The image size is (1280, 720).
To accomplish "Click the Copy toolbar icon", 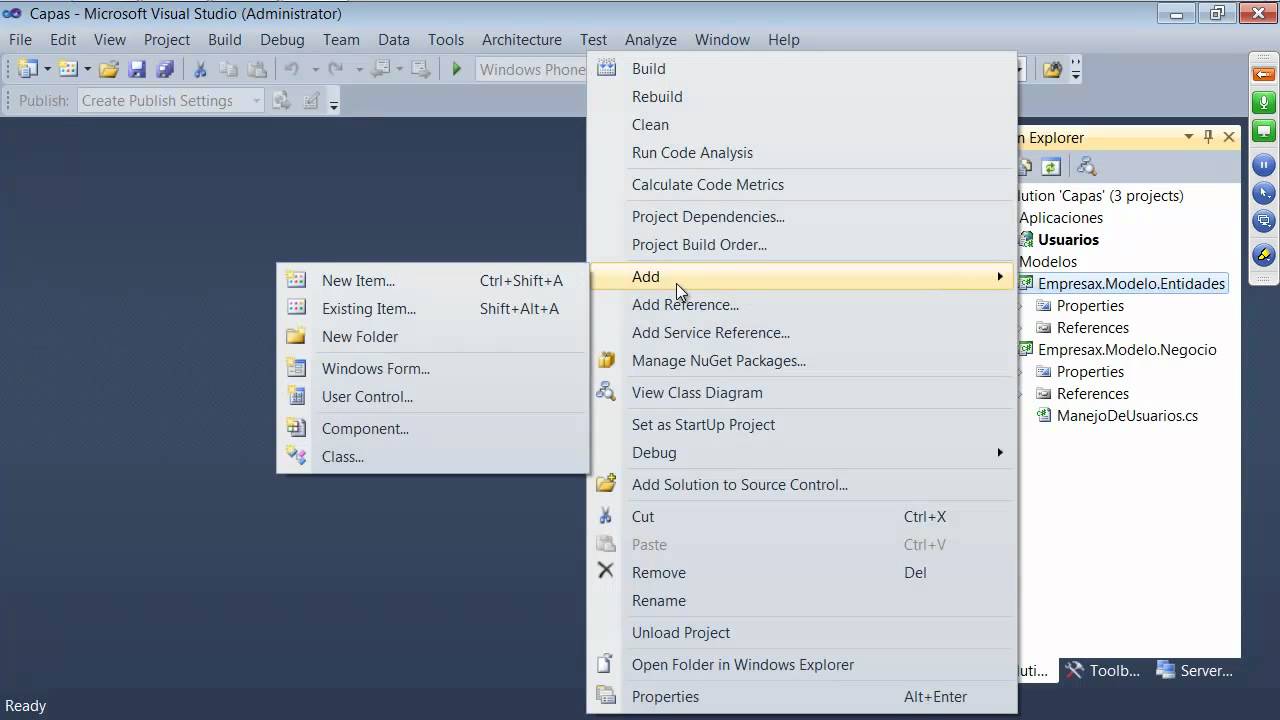I will (228, 69).
